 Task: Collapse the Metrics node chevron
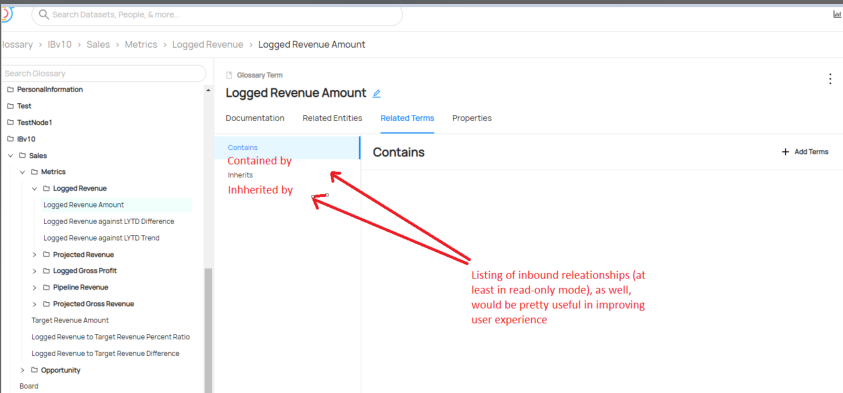click(22, 172)
